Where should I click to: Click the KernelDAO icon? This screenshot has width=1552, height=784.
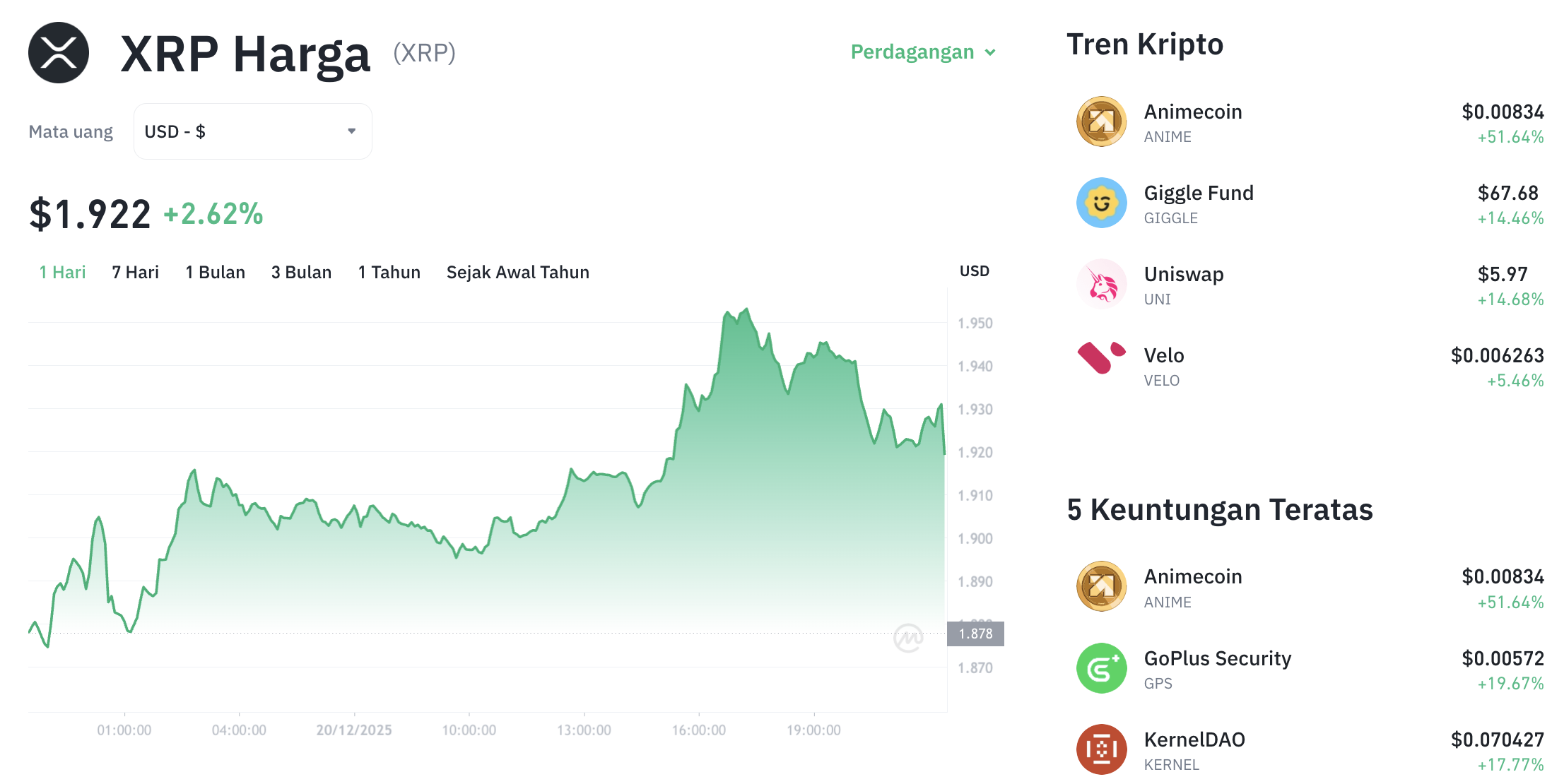[1100, 749]
